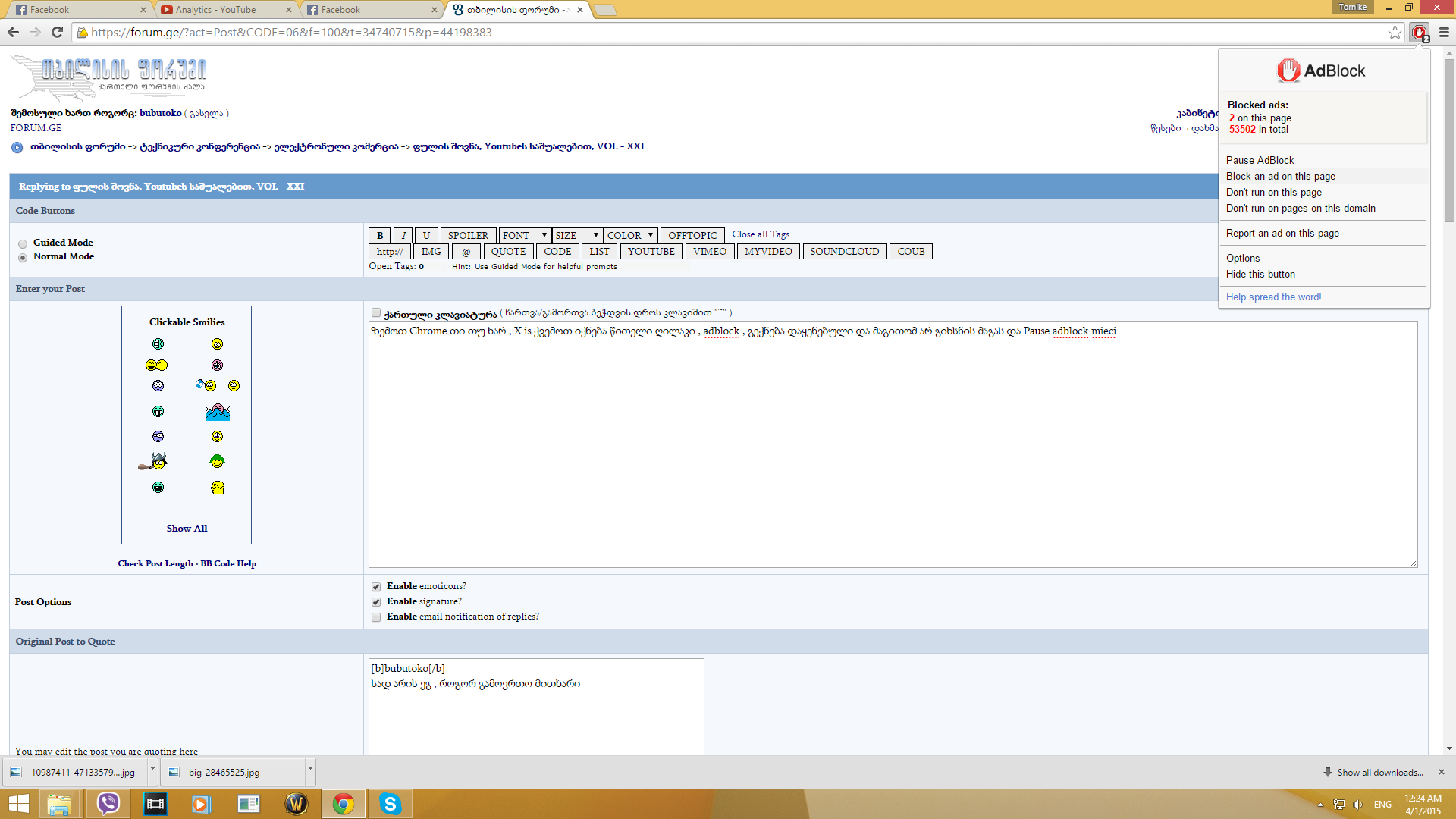Open Chrome from the Windows taskbar
The height and width of the screenshot is (819, 1456).
coord(344,804)
